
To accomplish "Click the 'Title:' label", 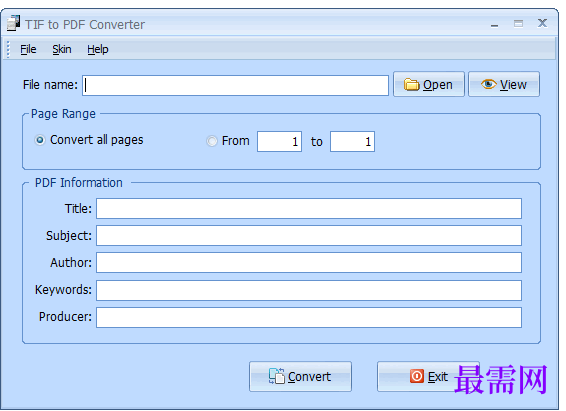I will [x=78, y=209].
